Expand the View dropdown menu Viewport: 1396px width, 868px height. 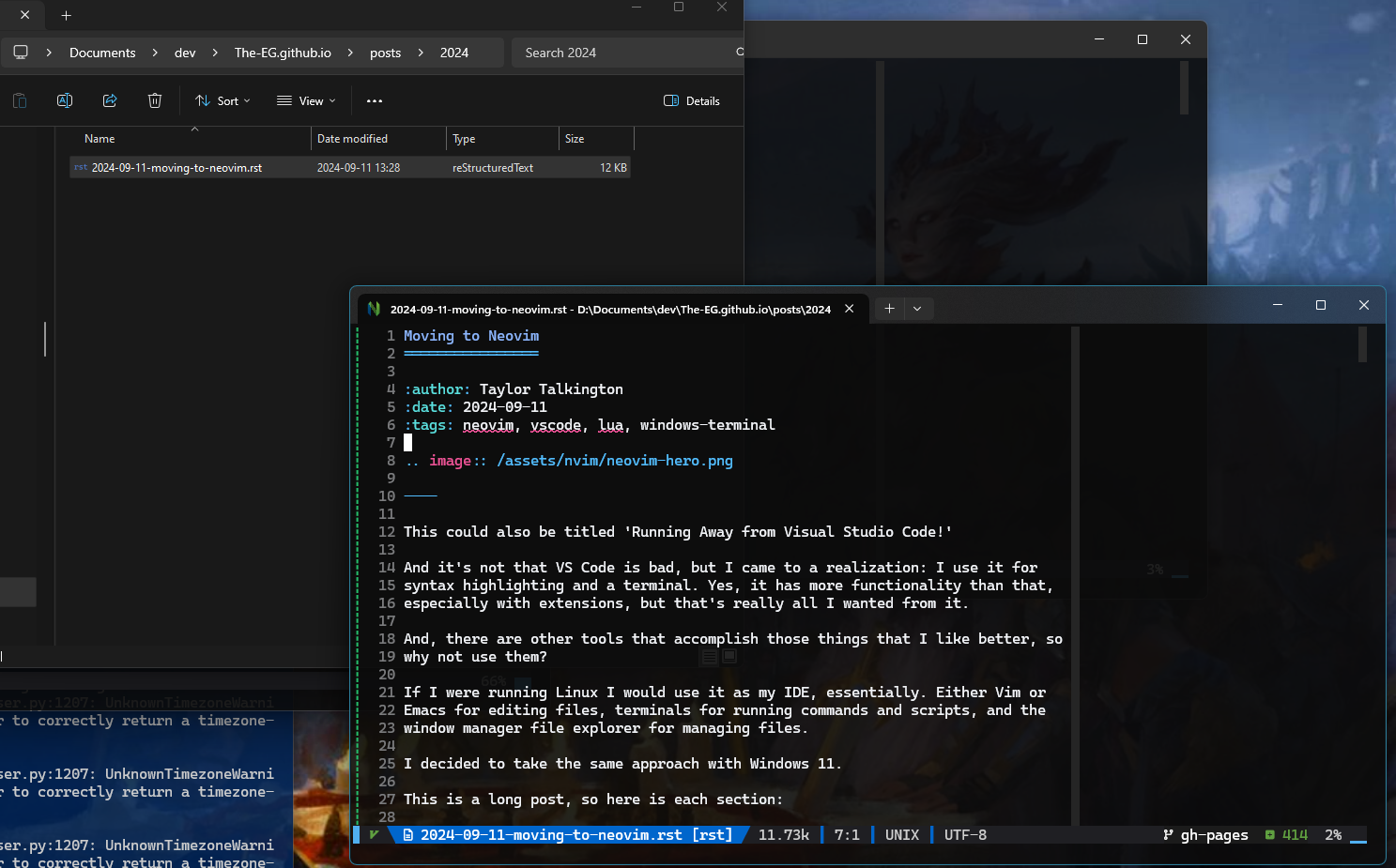pos(306,100)
